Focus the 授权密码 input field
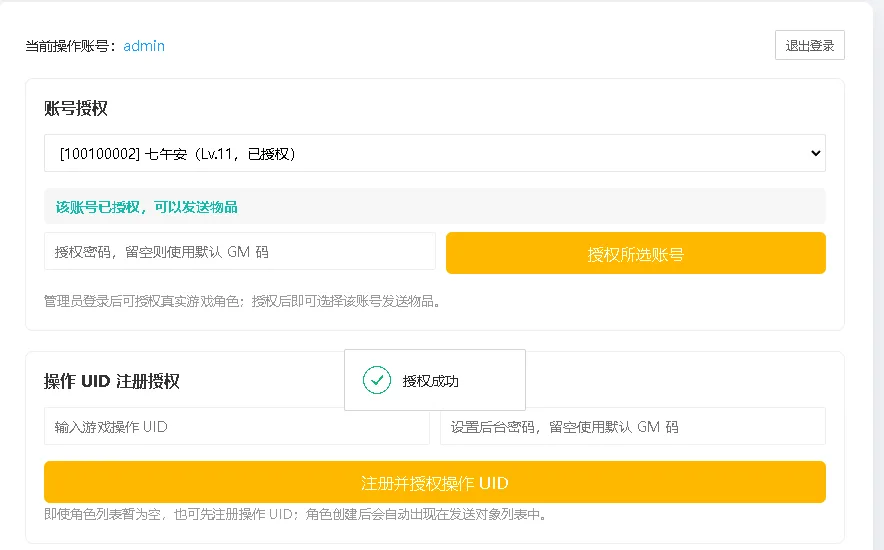The height and width of the screenshot is (550, 884). pyautogui.click(x=240, y=251)
